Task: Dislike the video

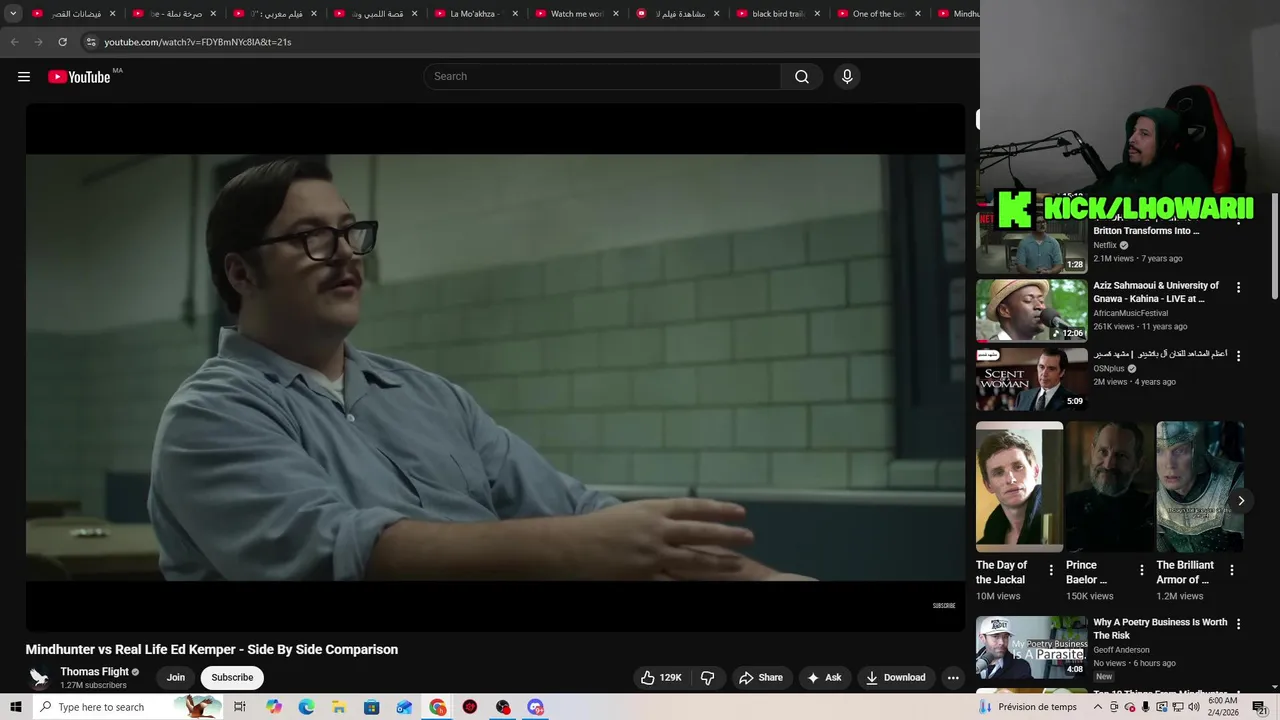Action: [x=708, y=678]
